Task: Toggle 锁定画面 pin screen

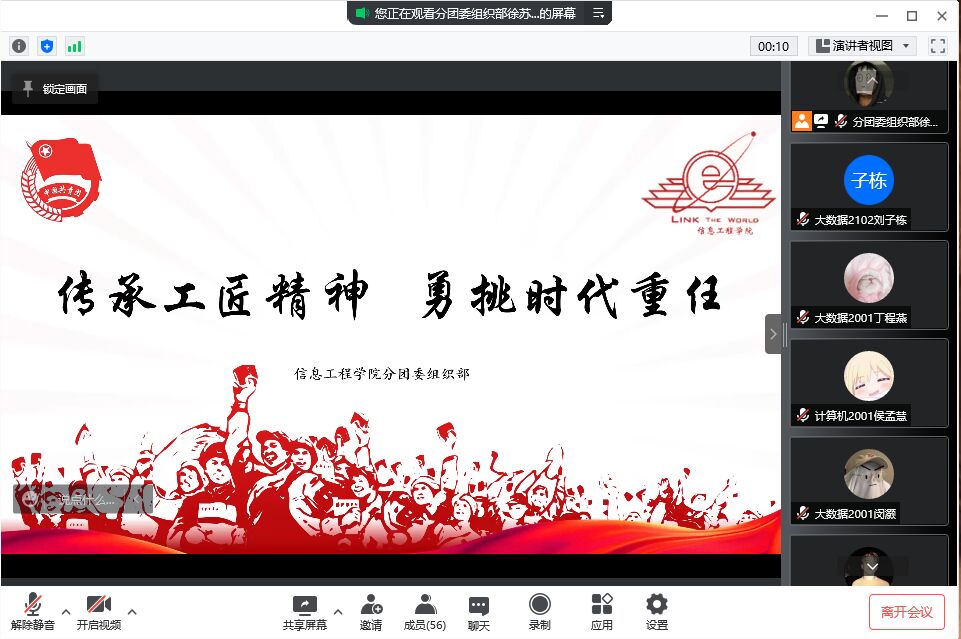Action: click(x=55, y=89)
